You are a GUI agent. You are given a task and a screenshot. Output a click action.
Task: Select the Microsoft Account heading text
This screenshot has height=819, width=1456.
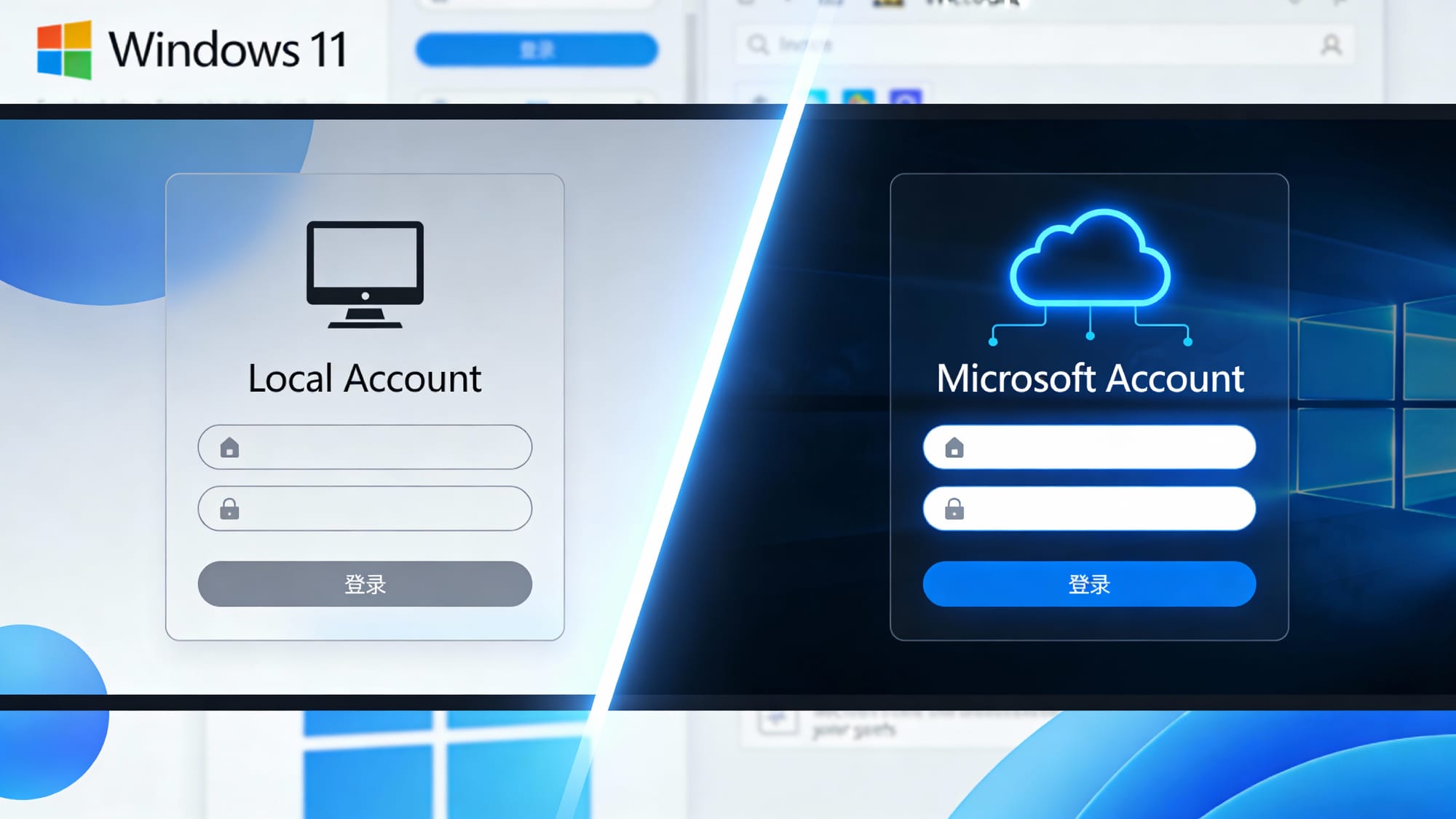pos(1090,379)
